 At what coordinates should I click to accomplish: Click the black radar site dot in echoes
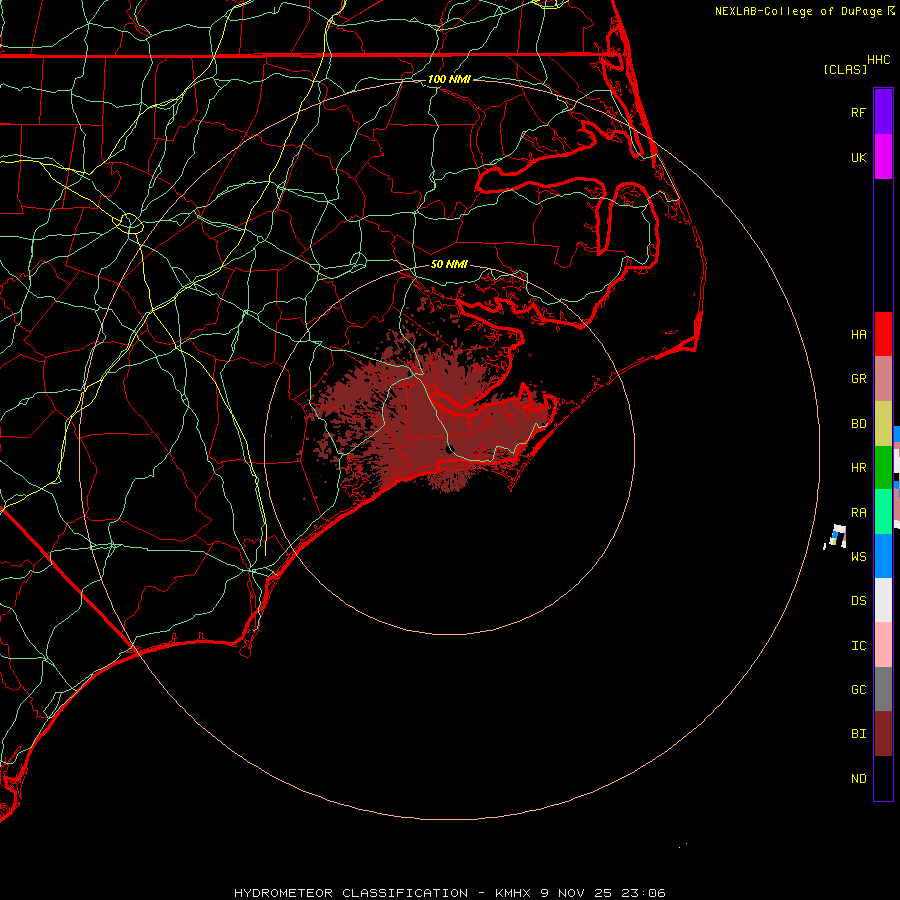click(x=451, y=449)
